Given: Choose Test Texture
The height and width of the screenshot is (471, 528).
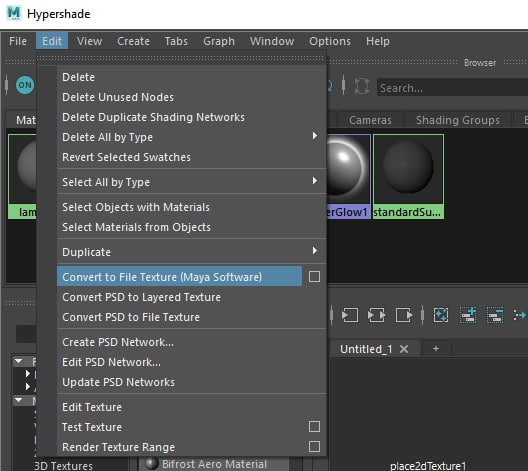Looking at the screenshot, I should click(179, 427).
